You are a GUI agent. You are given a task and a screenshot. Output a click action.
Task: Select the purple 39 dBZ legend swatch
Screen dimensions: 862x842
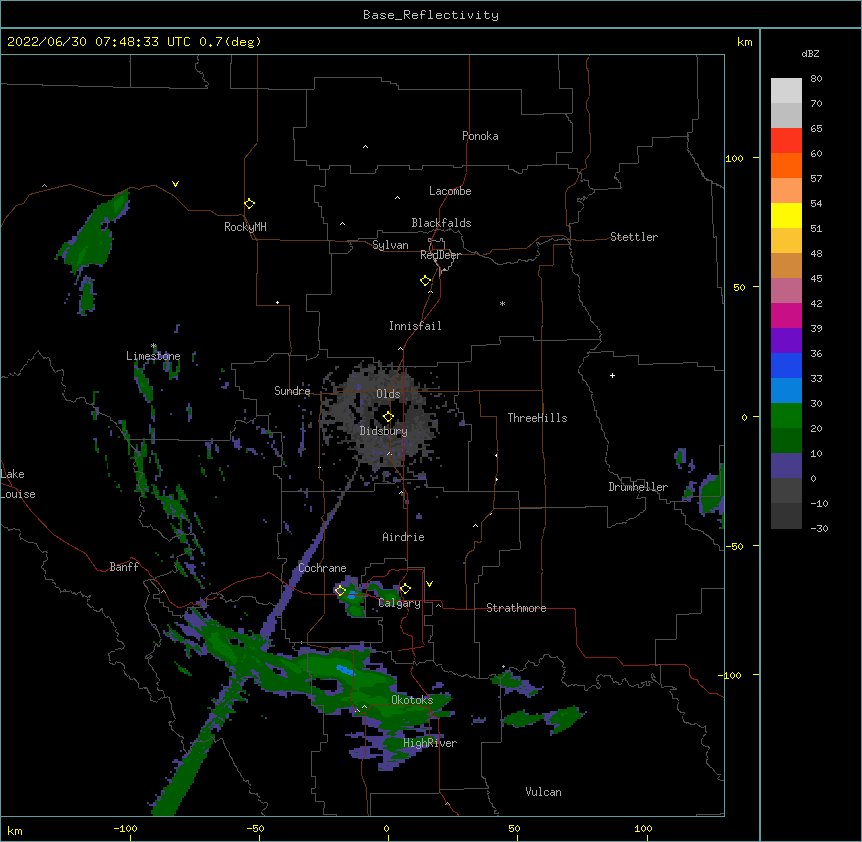(x=786, y=340)
